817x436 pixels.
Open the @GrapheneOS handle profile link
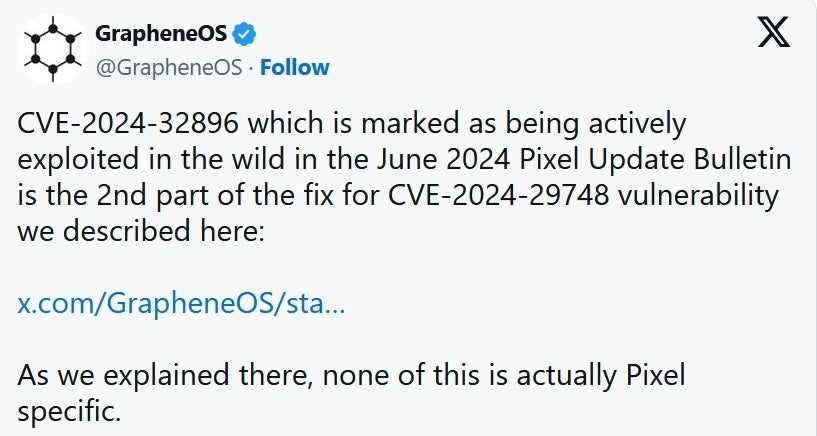pyautogui.click(x=172, y=68)
